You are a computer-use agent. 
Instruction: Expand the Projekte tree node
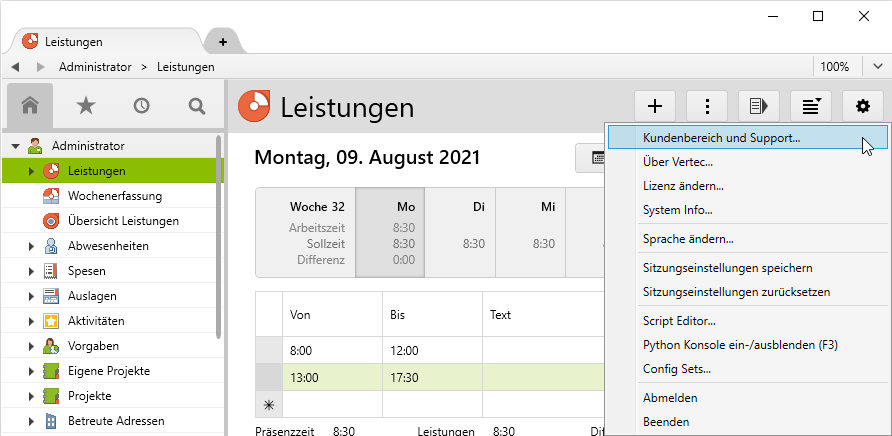coord(31,396)
